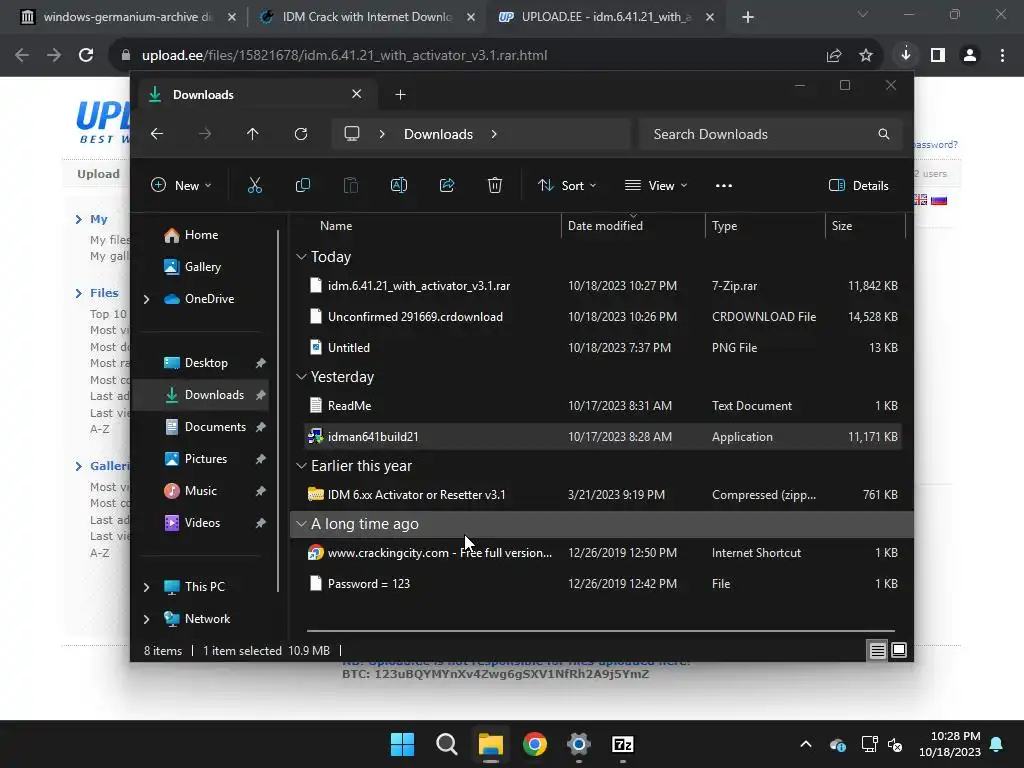Image resolution: width=1024 pixels, height=768 pixels.
Task: Select the Untitled PNG file
Action: 603,347
